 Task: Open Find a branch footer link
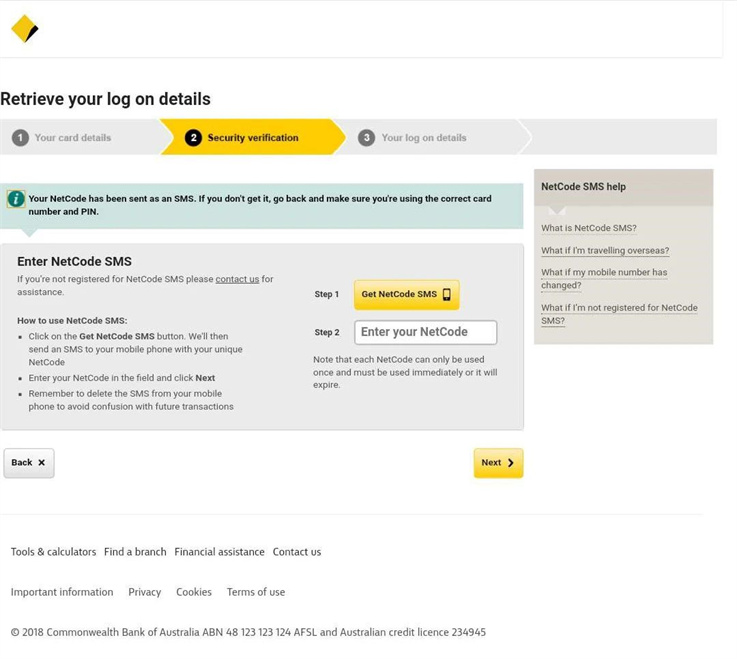point(135,552)
